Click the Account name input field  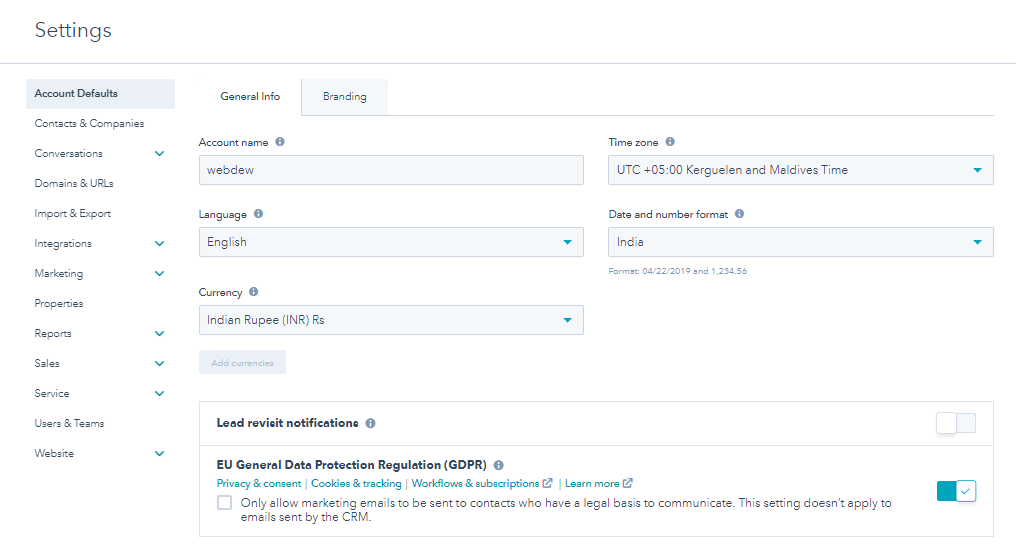tap(391, 170)
